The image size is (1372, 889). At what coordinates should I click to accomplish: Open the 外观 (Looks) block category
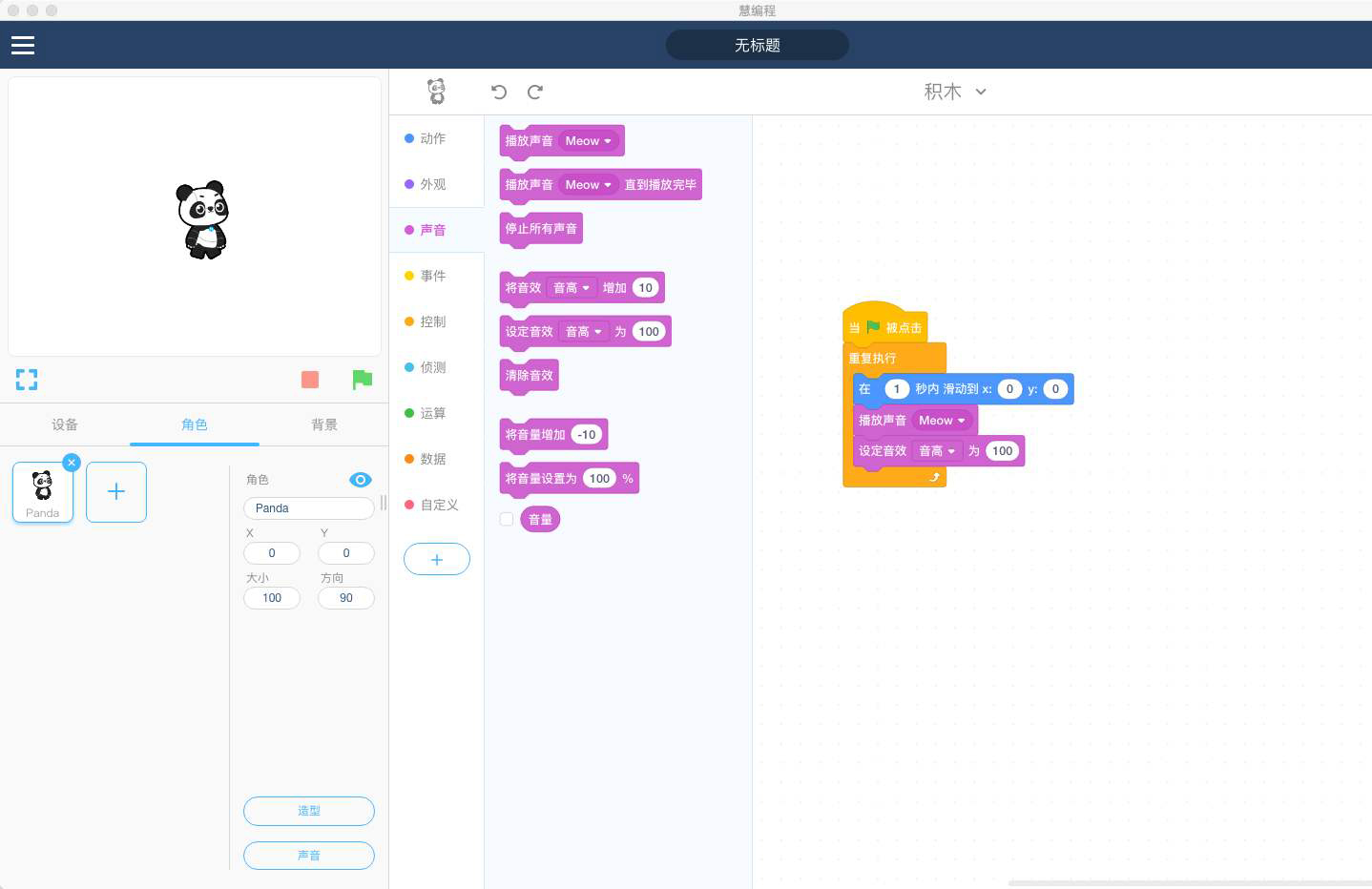[x=432, y=184]
